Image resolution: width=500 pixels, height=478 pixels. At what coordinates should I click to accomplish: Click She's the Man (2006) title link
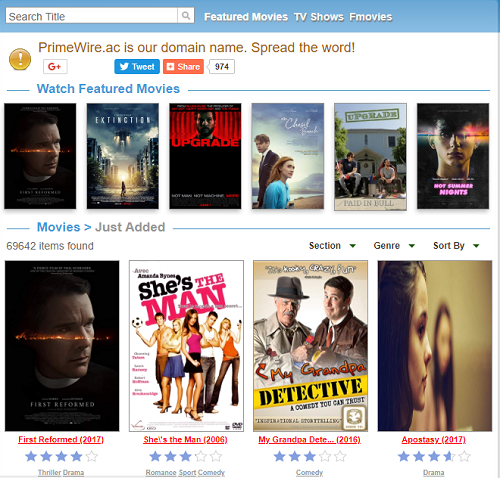pyautogui.click(x=185, y=440)
